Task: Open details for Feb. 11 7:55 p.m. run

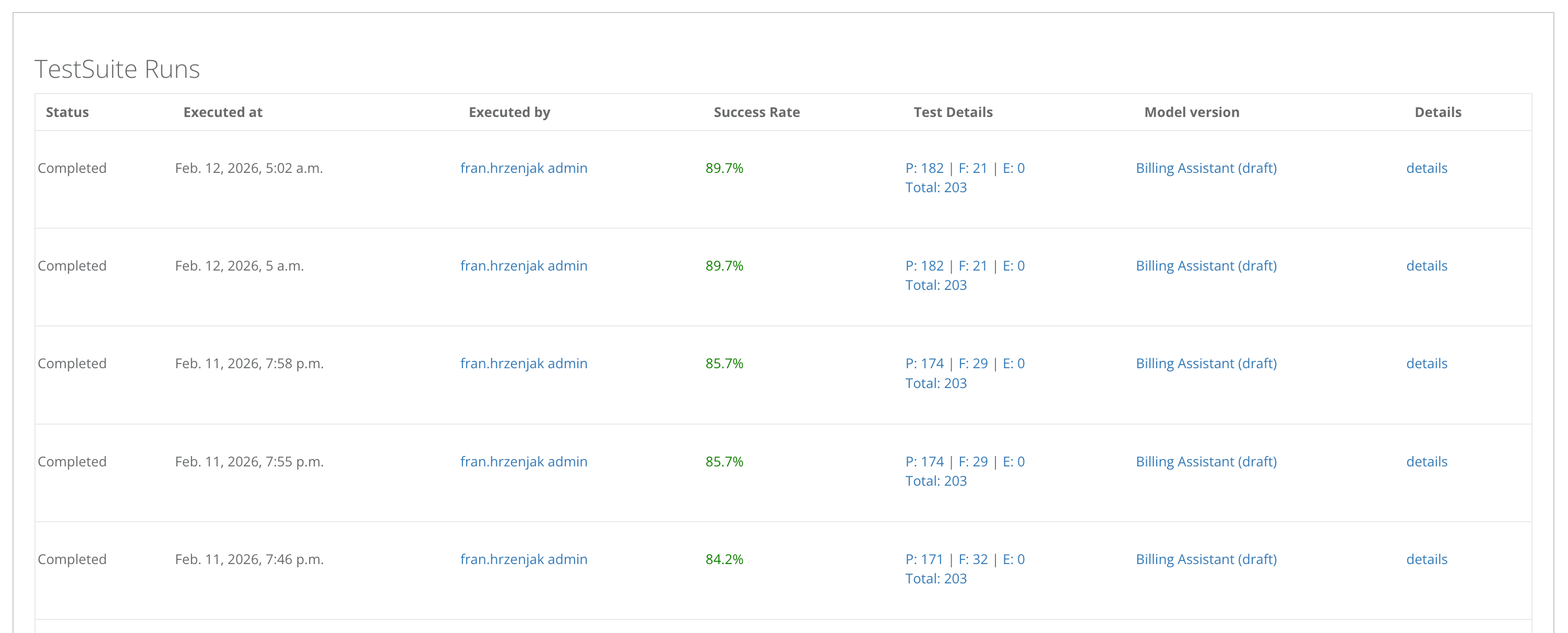Action: [1426, 461]
